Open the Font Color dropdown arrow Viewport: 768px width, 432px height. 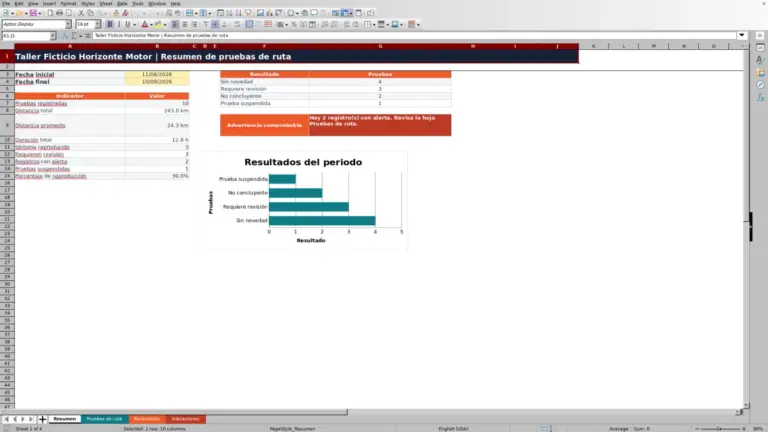[151, 24]
